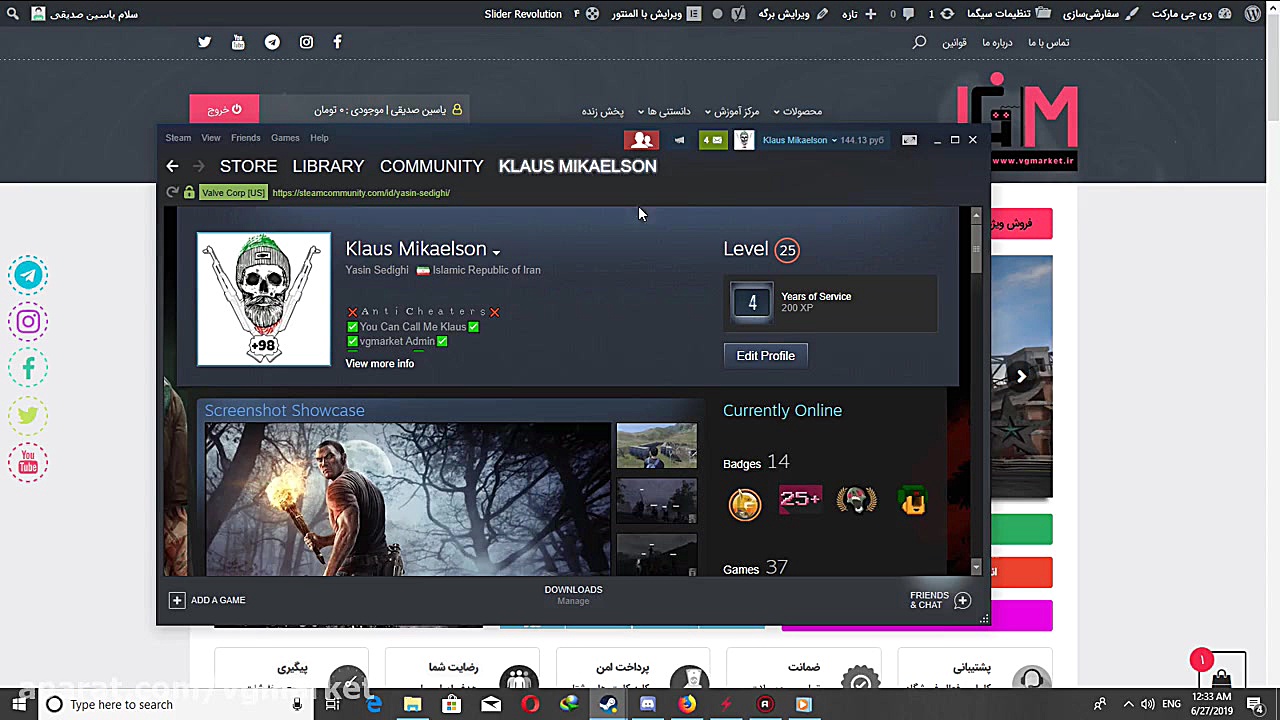This screenshot has height=720, width=1280.
Task: Open YouTube in left social sidebar
Action: coord(28,463)
